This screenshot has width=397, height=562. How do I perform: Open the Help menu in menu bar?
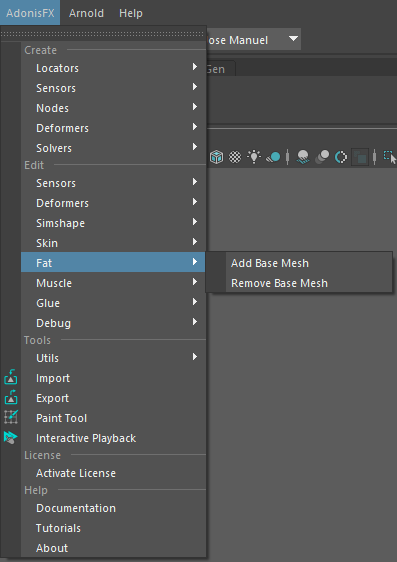(131, 13)
